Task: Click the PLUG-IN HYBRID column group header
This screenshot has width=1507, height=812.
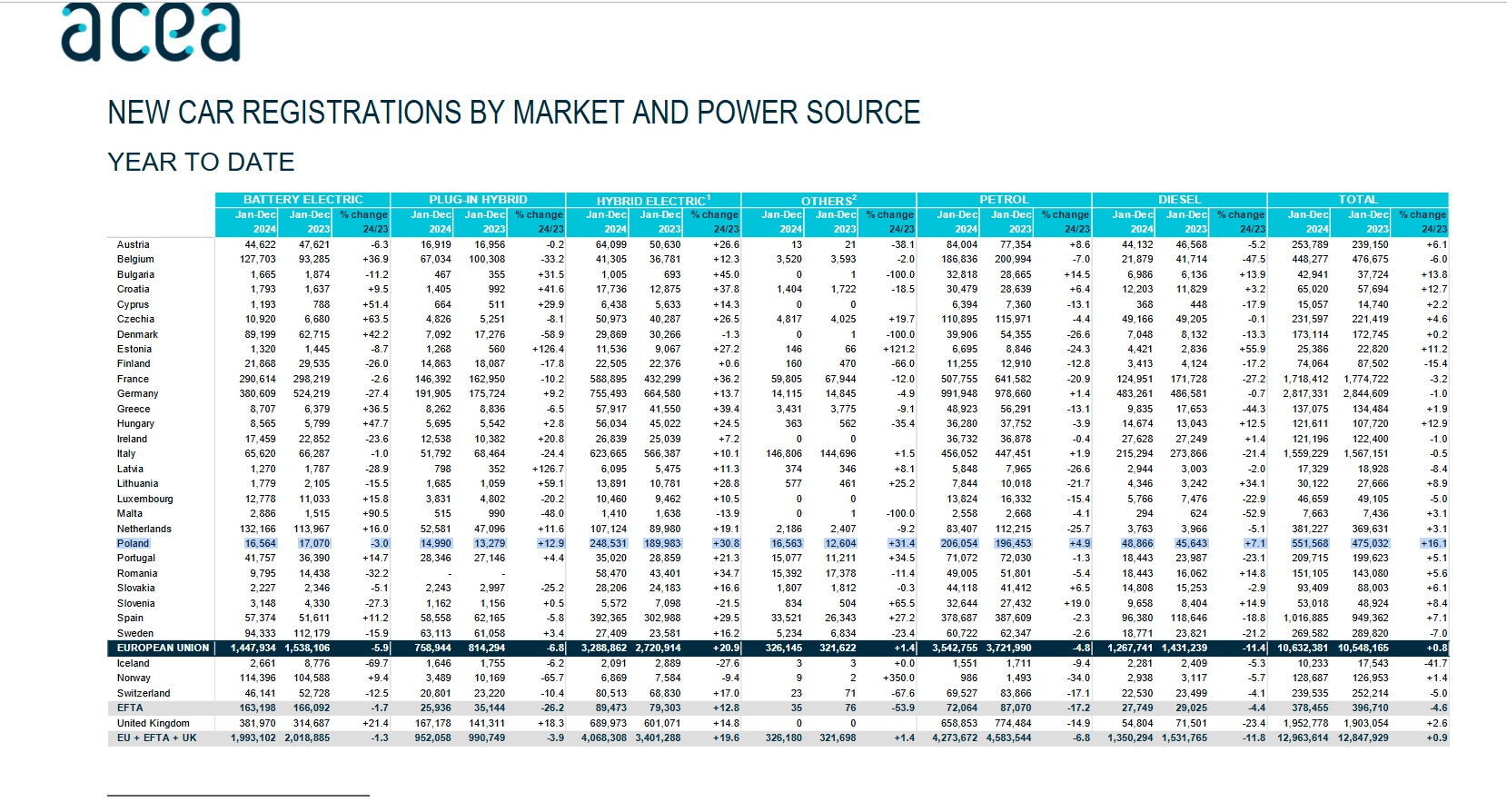Action: 478,200
